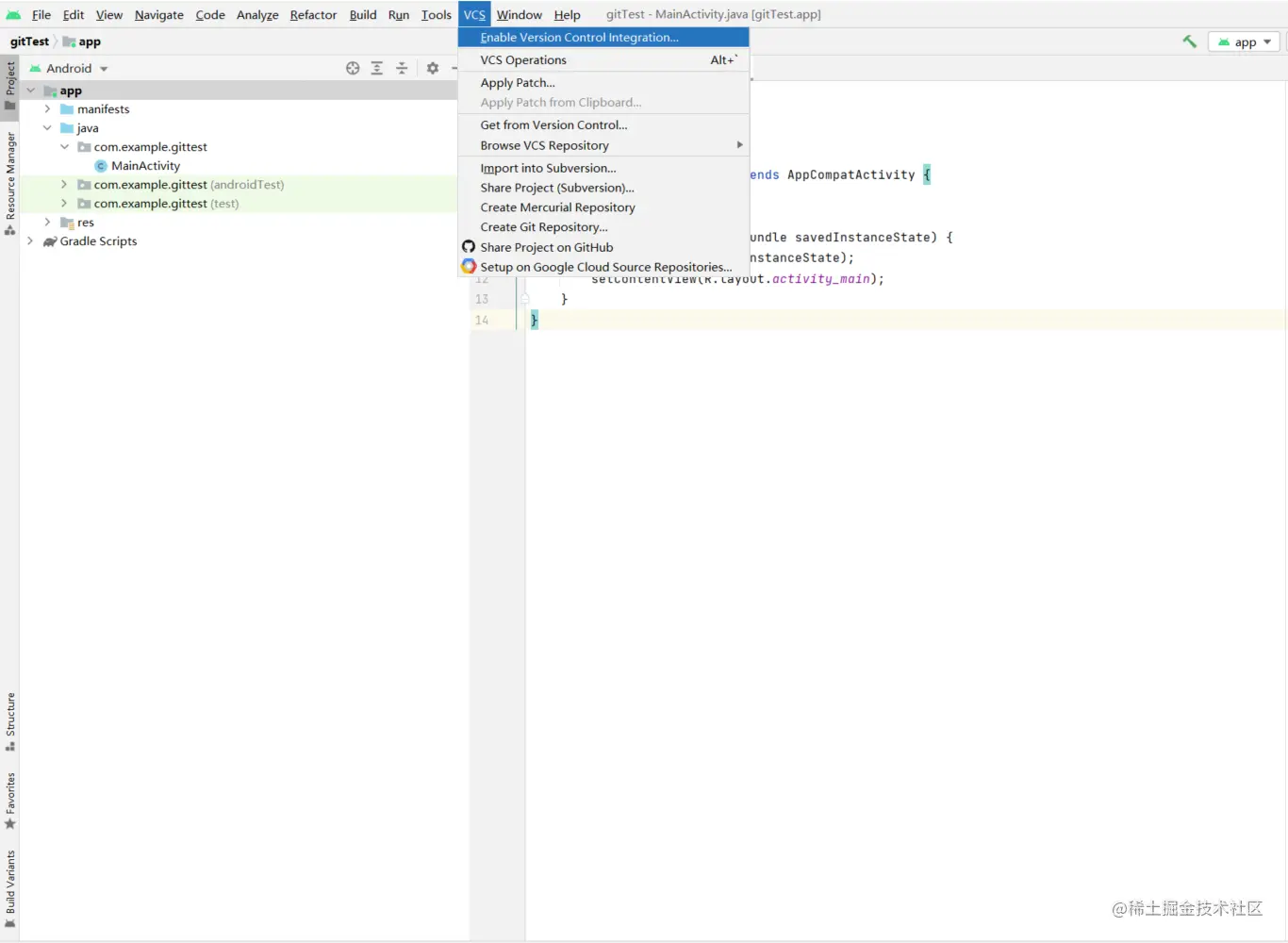Open the Tools menu

click(x=437, y=15)
